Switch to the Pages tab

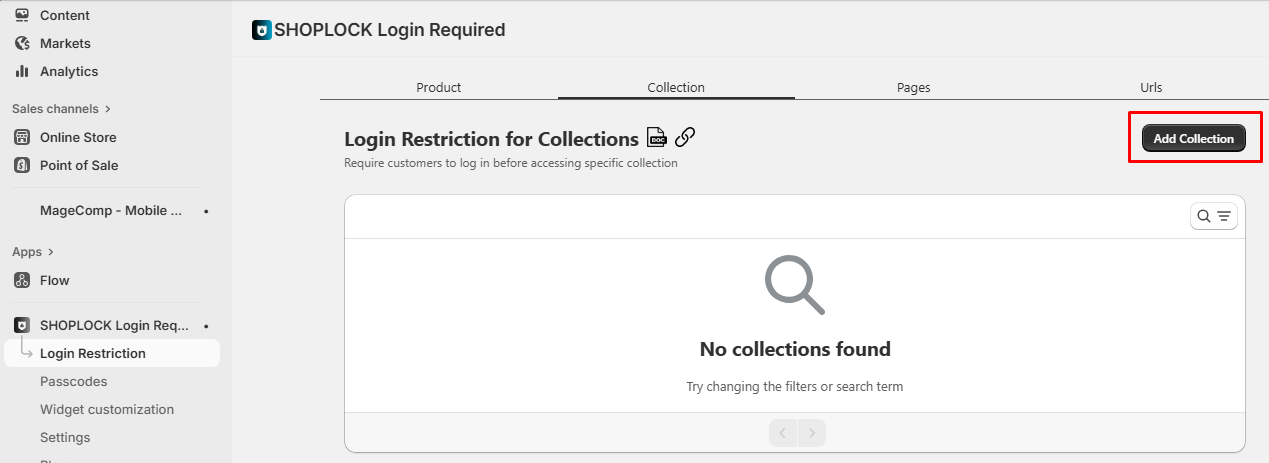913,87
